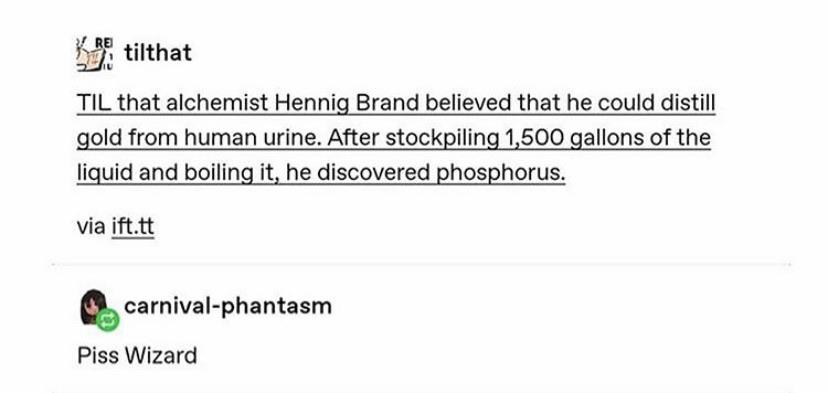Screen dimensions: 828x393
Task: Click the word "TIL" starting the post
Action: [94, 103]
